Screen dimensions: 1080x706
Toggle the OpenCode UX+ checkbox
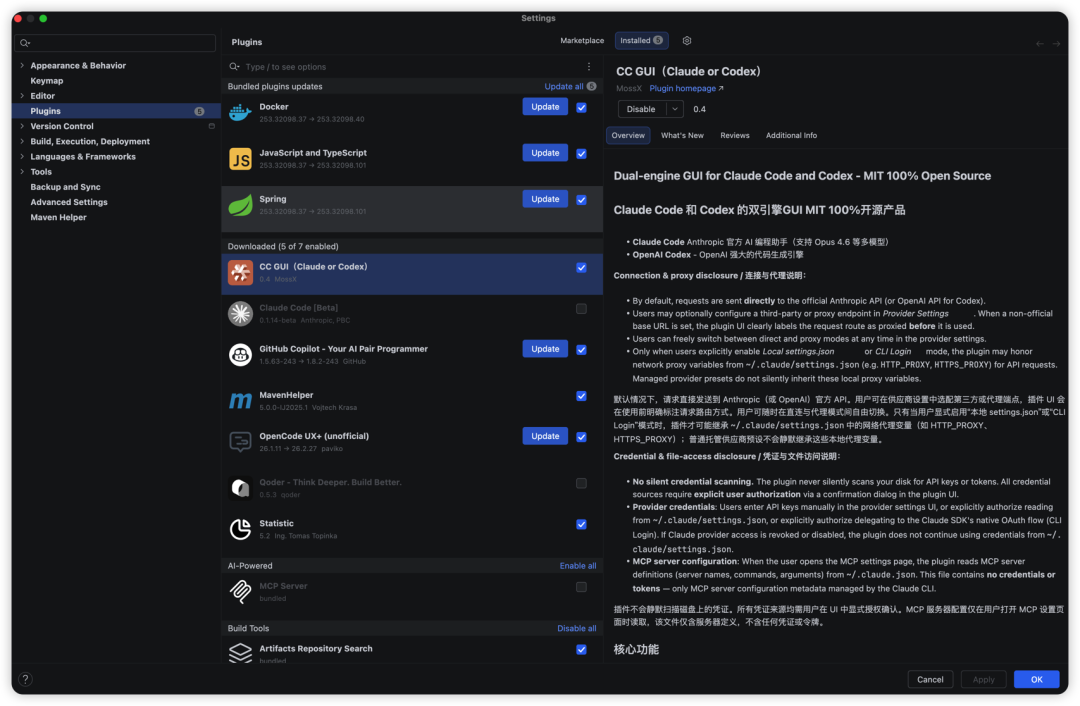coord(581,437)
